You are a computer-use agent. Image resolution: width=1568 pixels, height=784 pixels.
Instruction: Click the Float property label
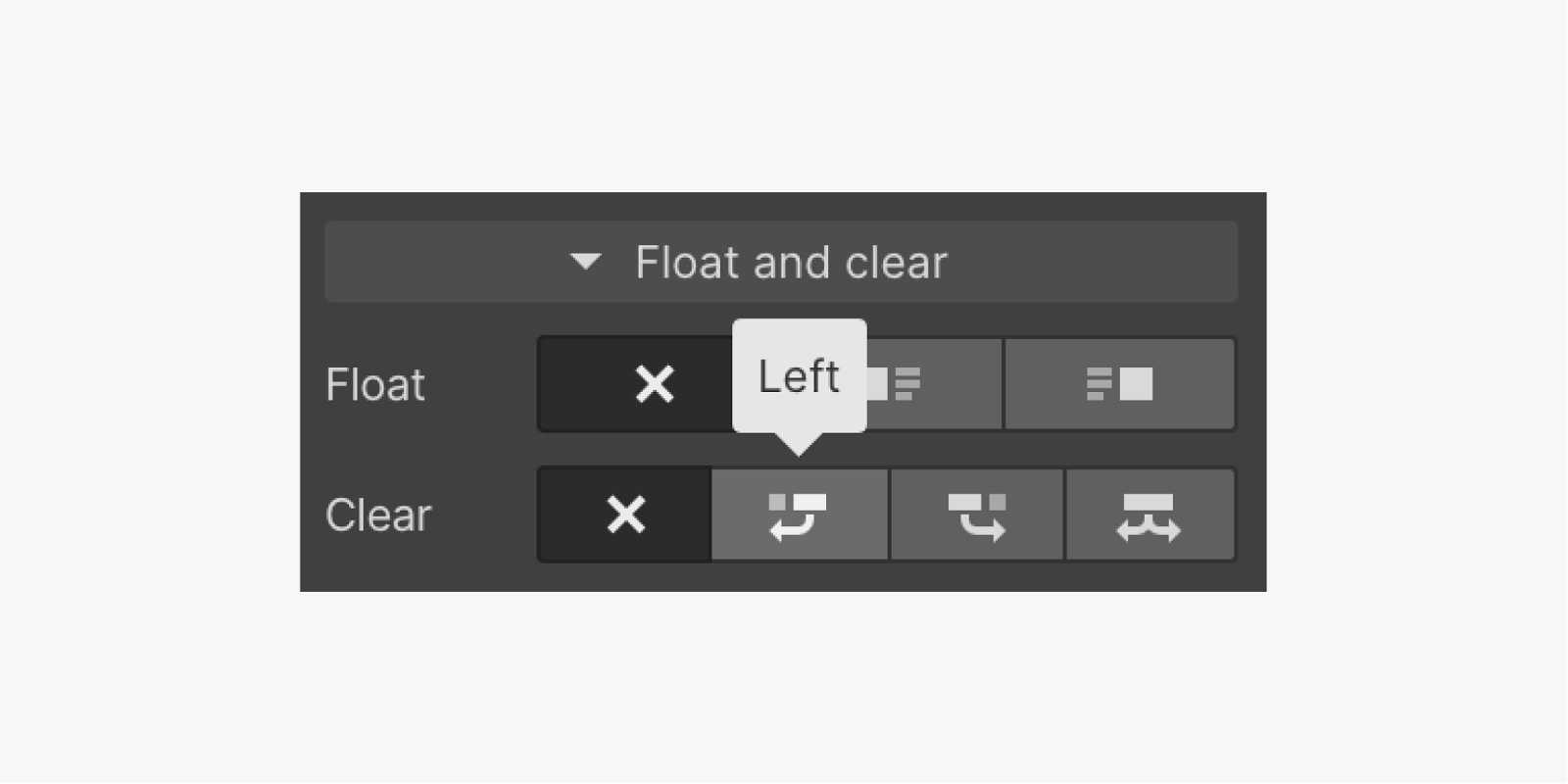pos(375,384)
